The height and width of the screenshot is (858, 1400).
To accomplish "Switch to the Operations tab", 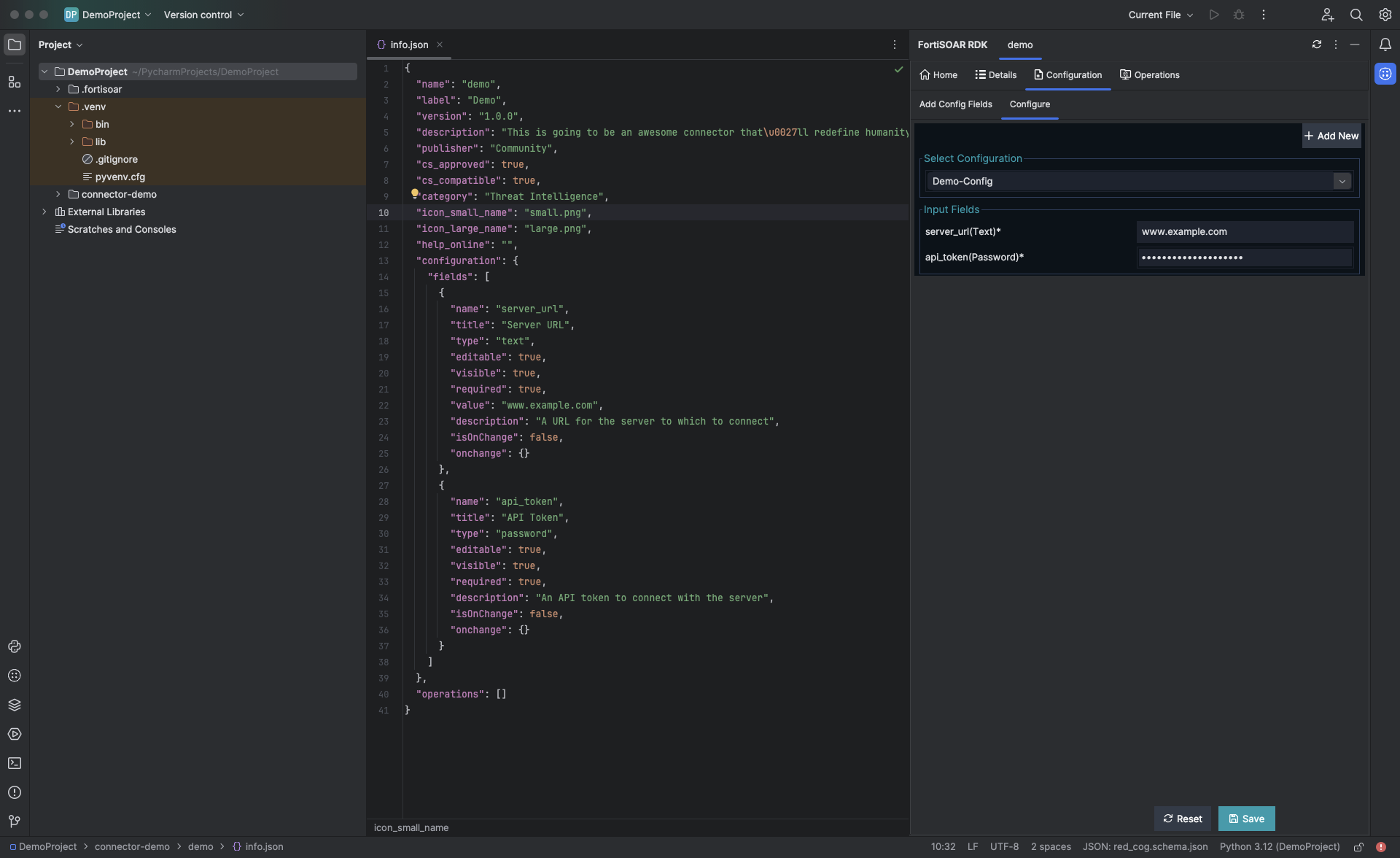I will tap(1149, 75).
